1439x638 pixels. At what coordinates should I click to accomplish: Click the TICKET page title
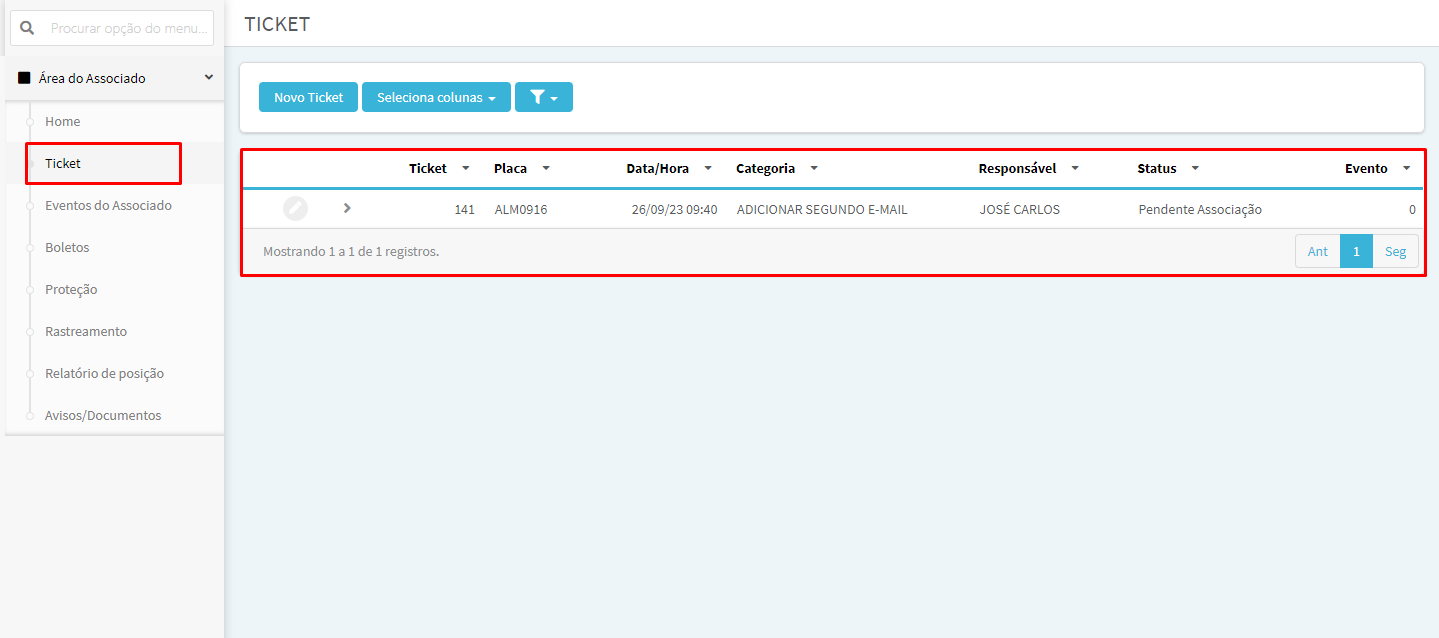(x=277, y=25)
